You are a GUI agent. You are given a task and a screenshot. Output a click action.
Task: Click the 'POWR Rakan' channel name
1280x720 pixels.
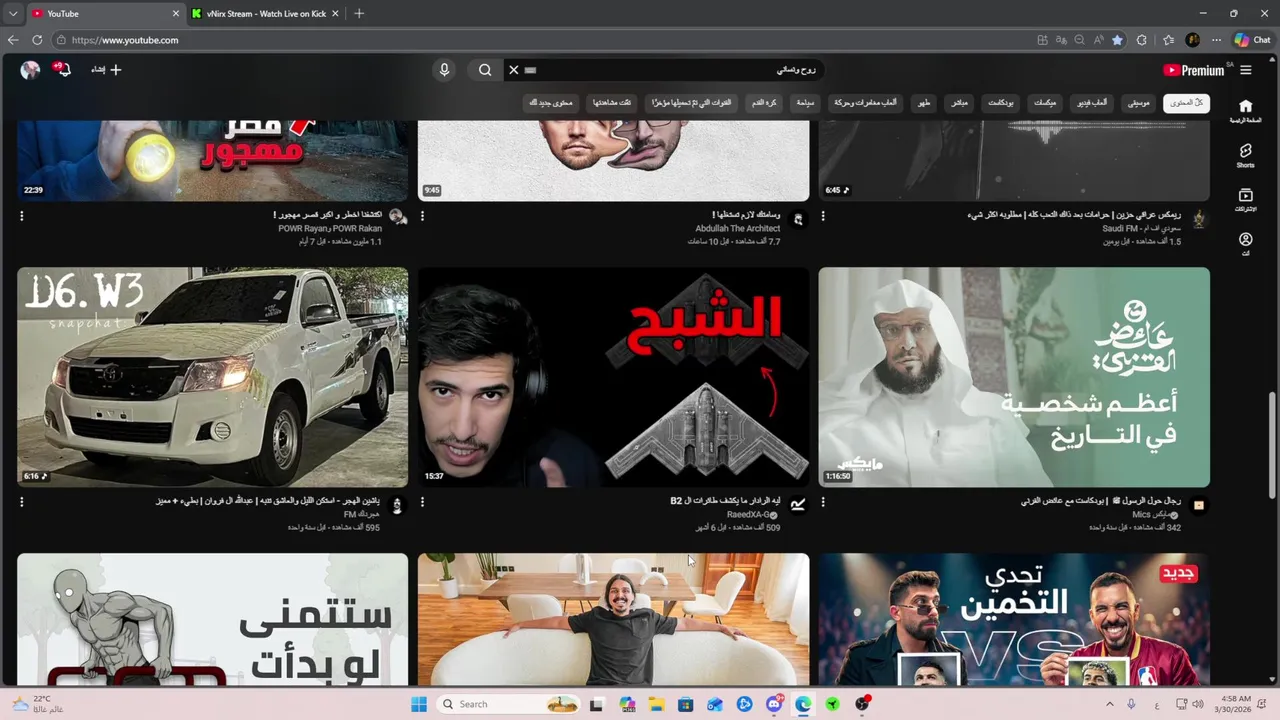(357, 229)
